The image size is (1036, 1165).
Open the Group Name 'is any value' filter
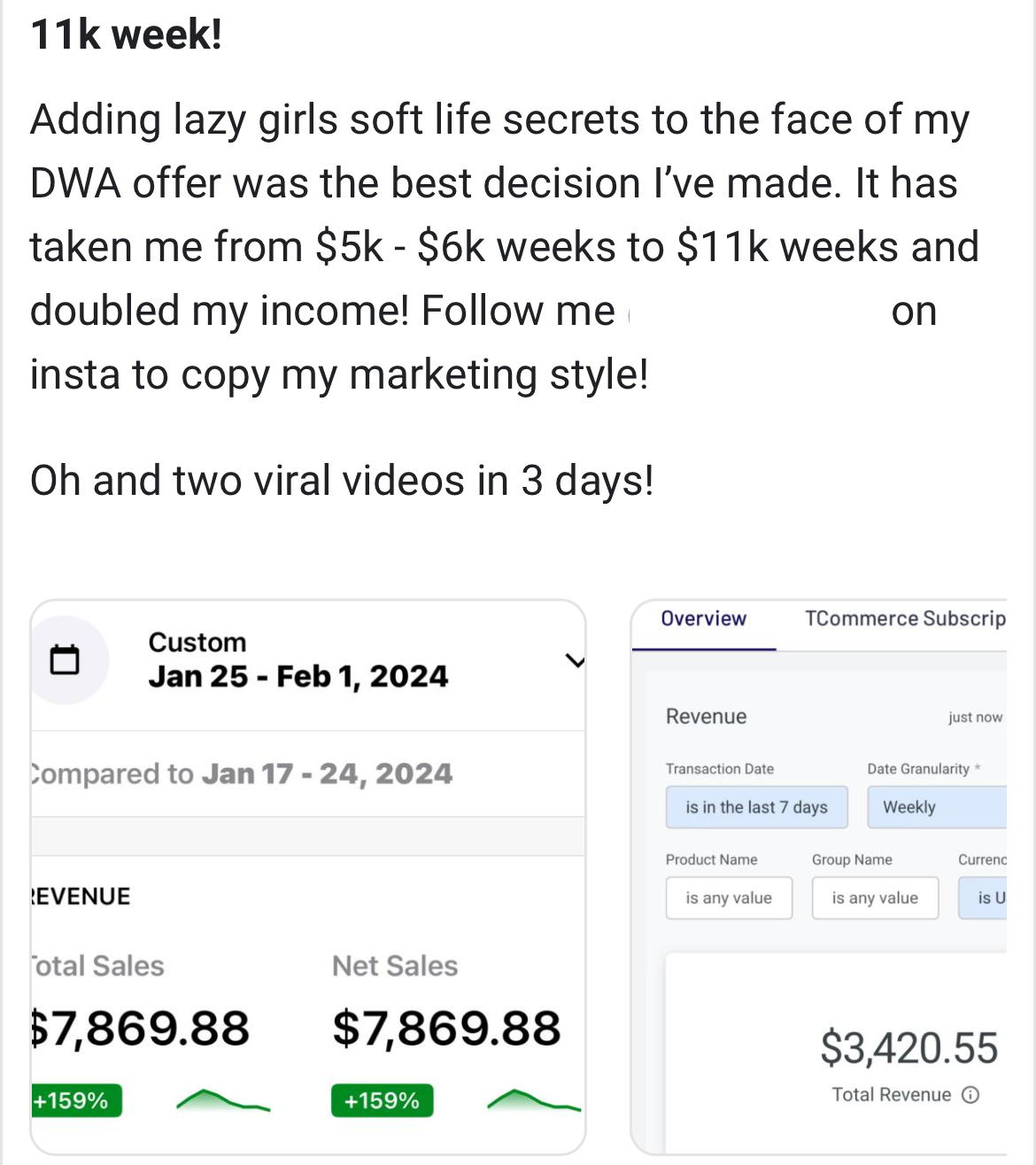point(874,898)
